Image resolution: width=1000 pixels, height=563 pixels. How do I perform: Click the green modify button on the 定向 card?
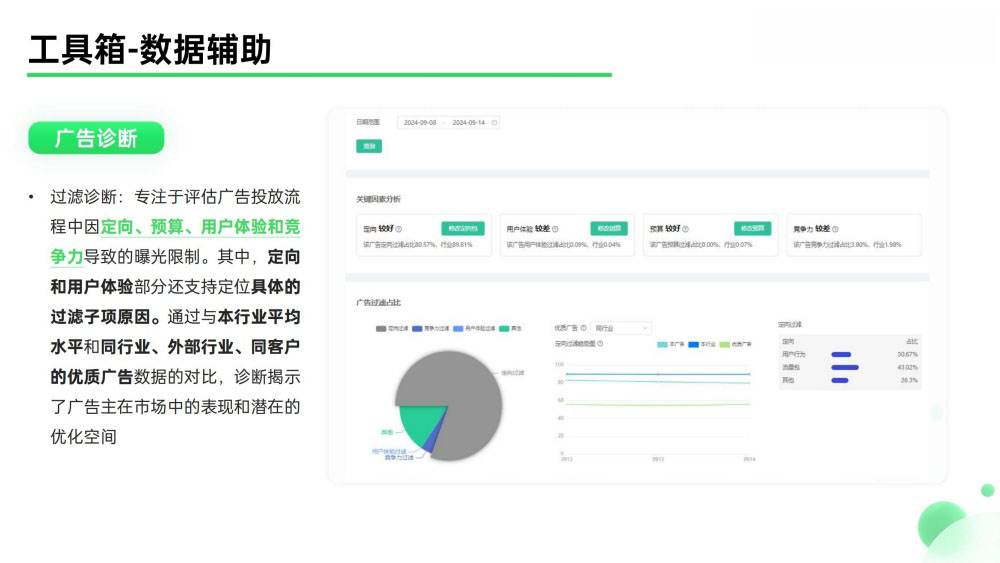tap(462, 228)
